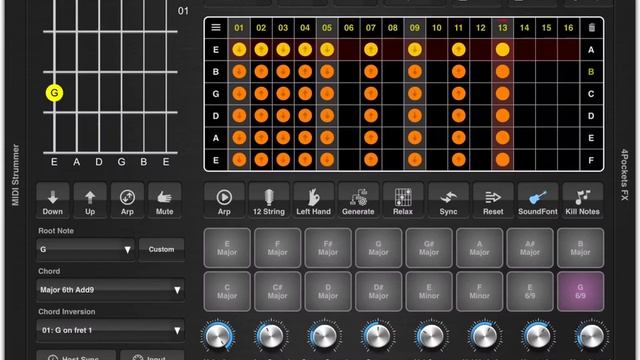Image resolution: width=640 pixels, height=360 pixels.
Task: Click the yellow G note on fretboard
Action: (x=54, y=93)
